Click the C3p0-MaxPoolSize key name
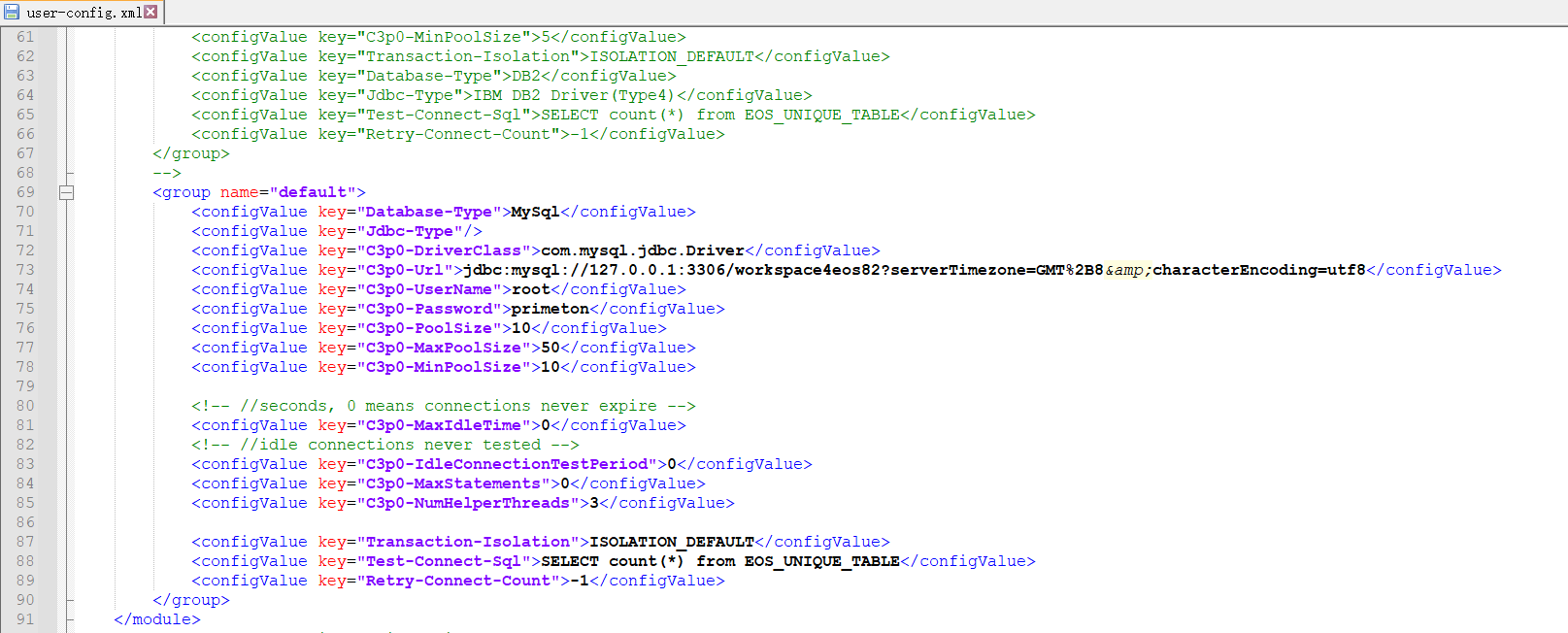Viewport: 1568px width, 633px height. (443, 348)
